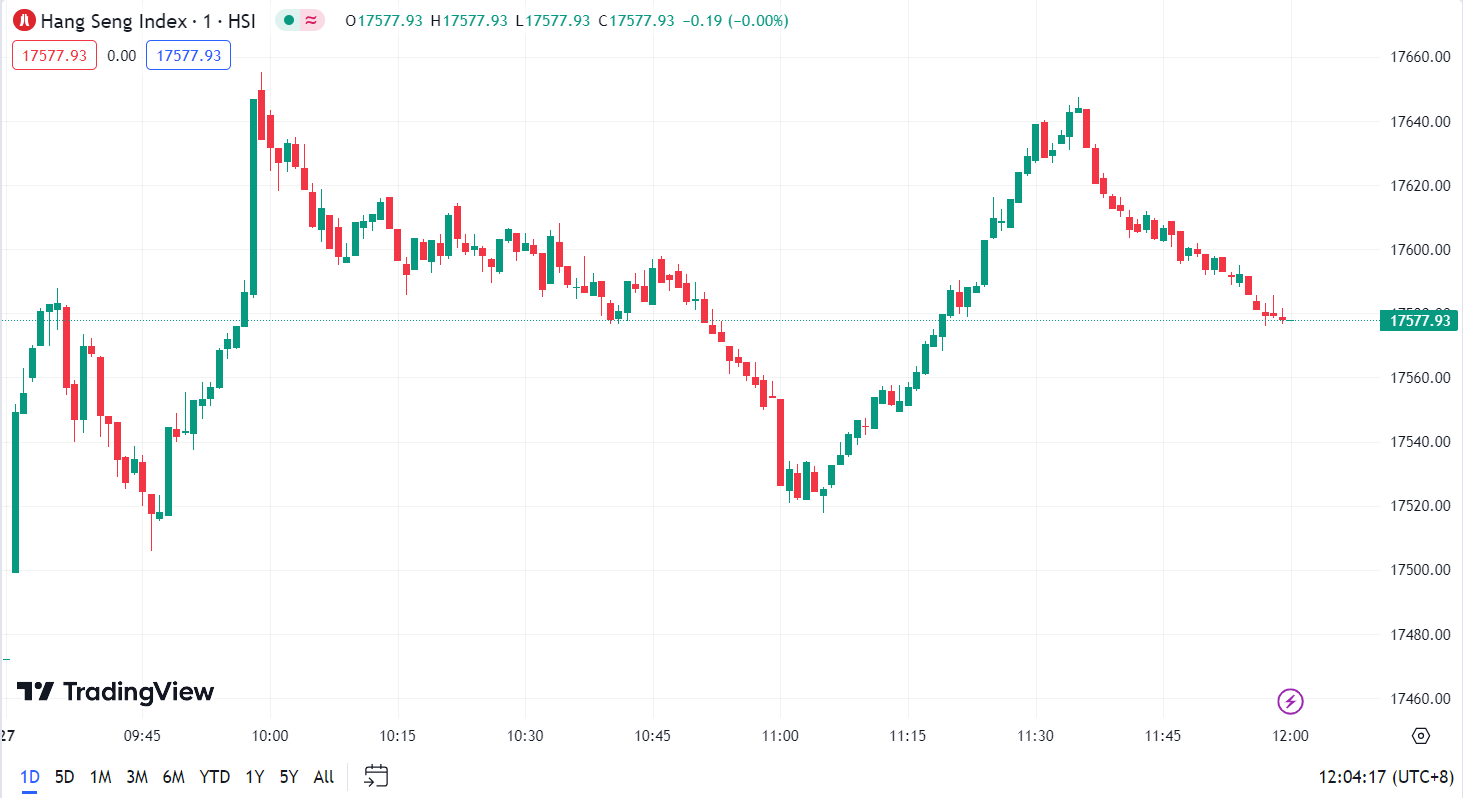Open timezone menu at 12:04:17 (UTC+8)
This screenshot has width=1463, height=798.
click(x=1385, y=777)
